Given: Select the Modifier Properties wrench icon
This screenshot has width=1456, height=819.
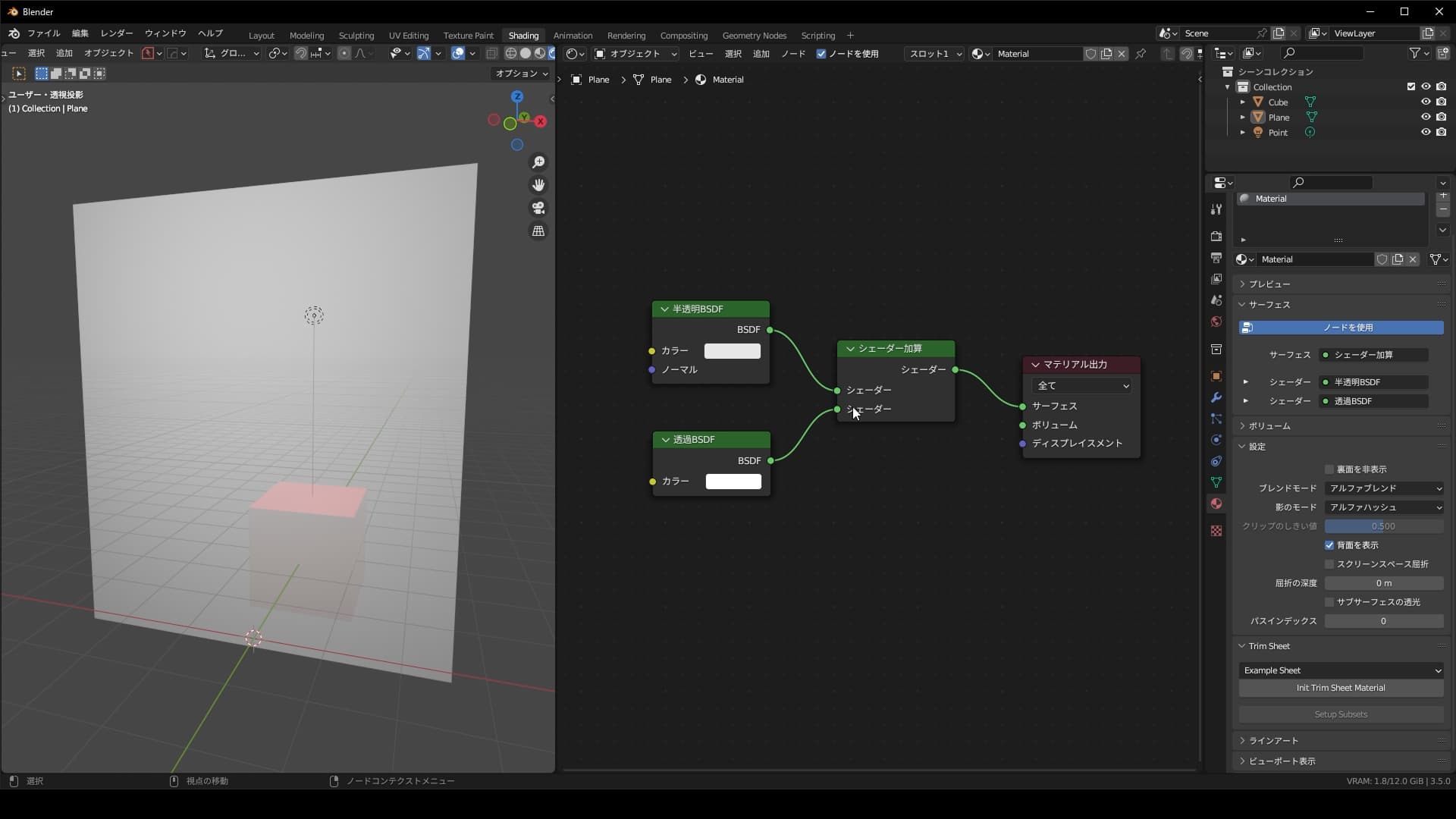Looking at the screenshot, I should [x=1216, y=397].
